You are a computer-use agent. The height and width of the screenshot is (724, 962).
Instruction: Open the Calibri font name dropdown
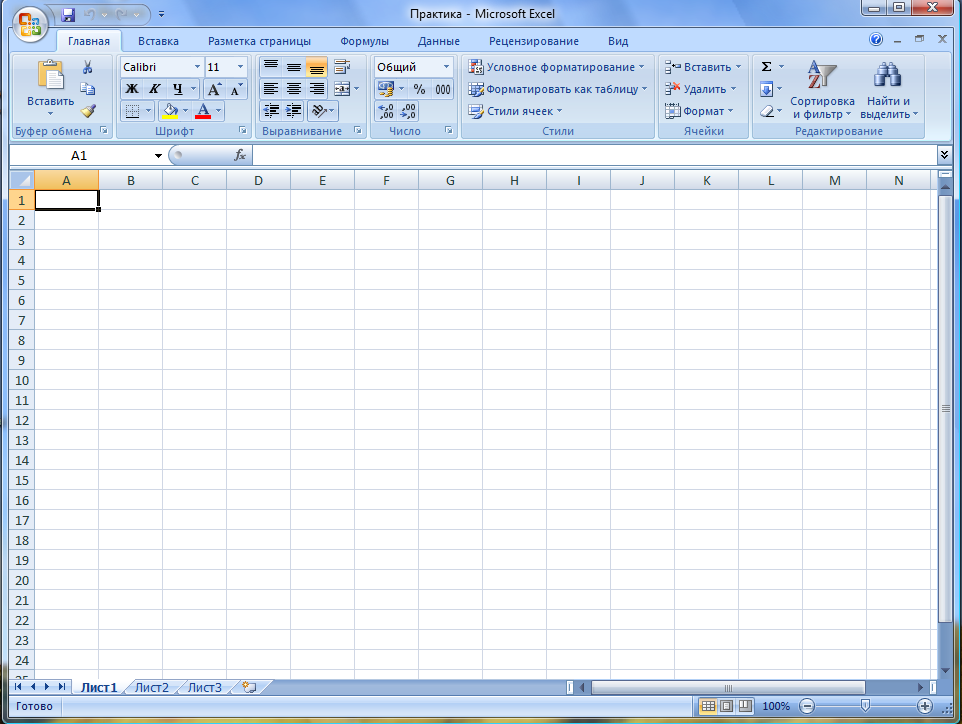[x=197, y=67]
